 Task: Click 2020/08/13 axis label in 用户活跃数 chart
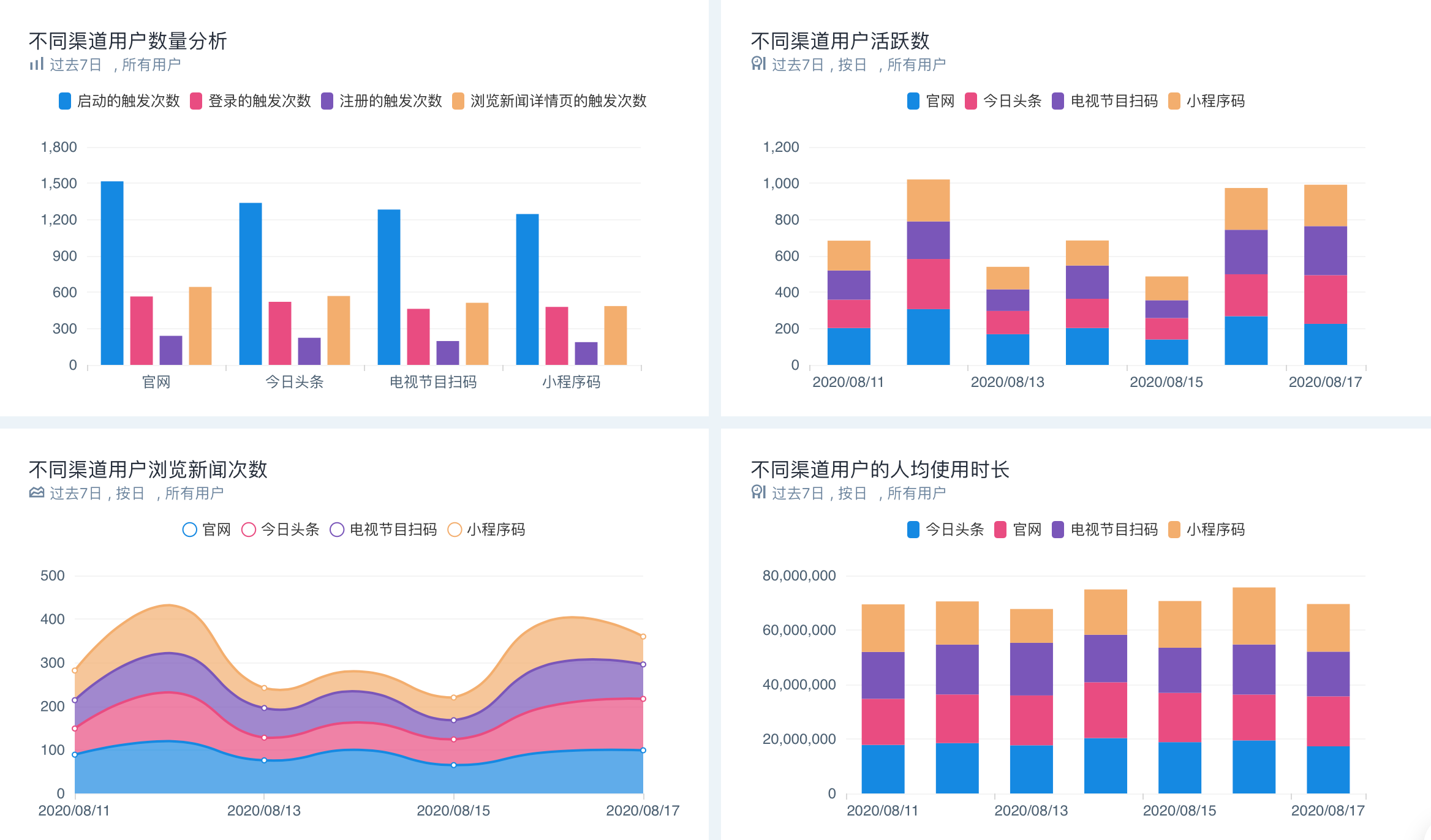tap(1008, 382)
